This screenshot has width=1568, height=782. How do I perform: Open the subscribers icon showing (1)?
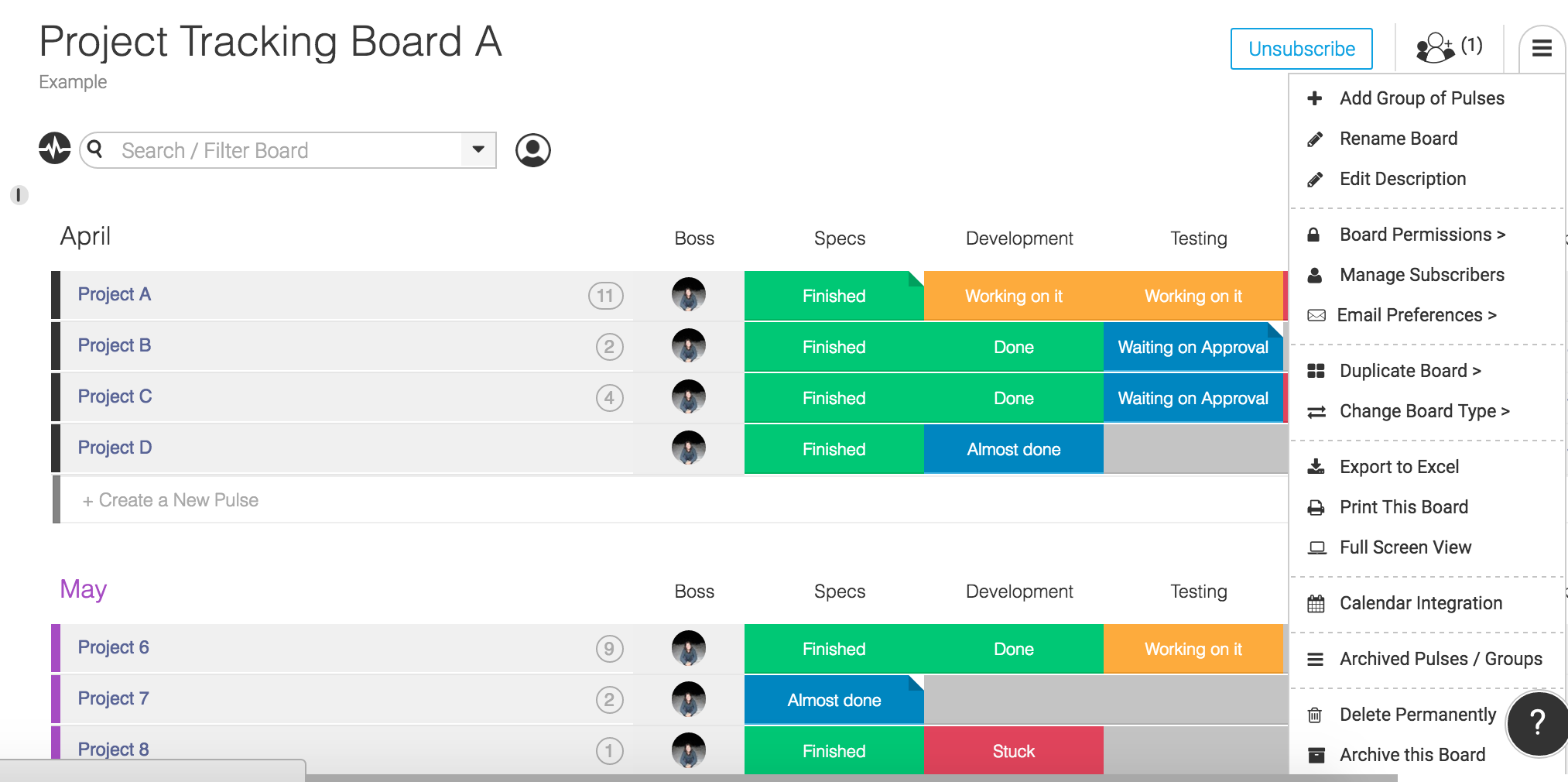coord(1449,47)
